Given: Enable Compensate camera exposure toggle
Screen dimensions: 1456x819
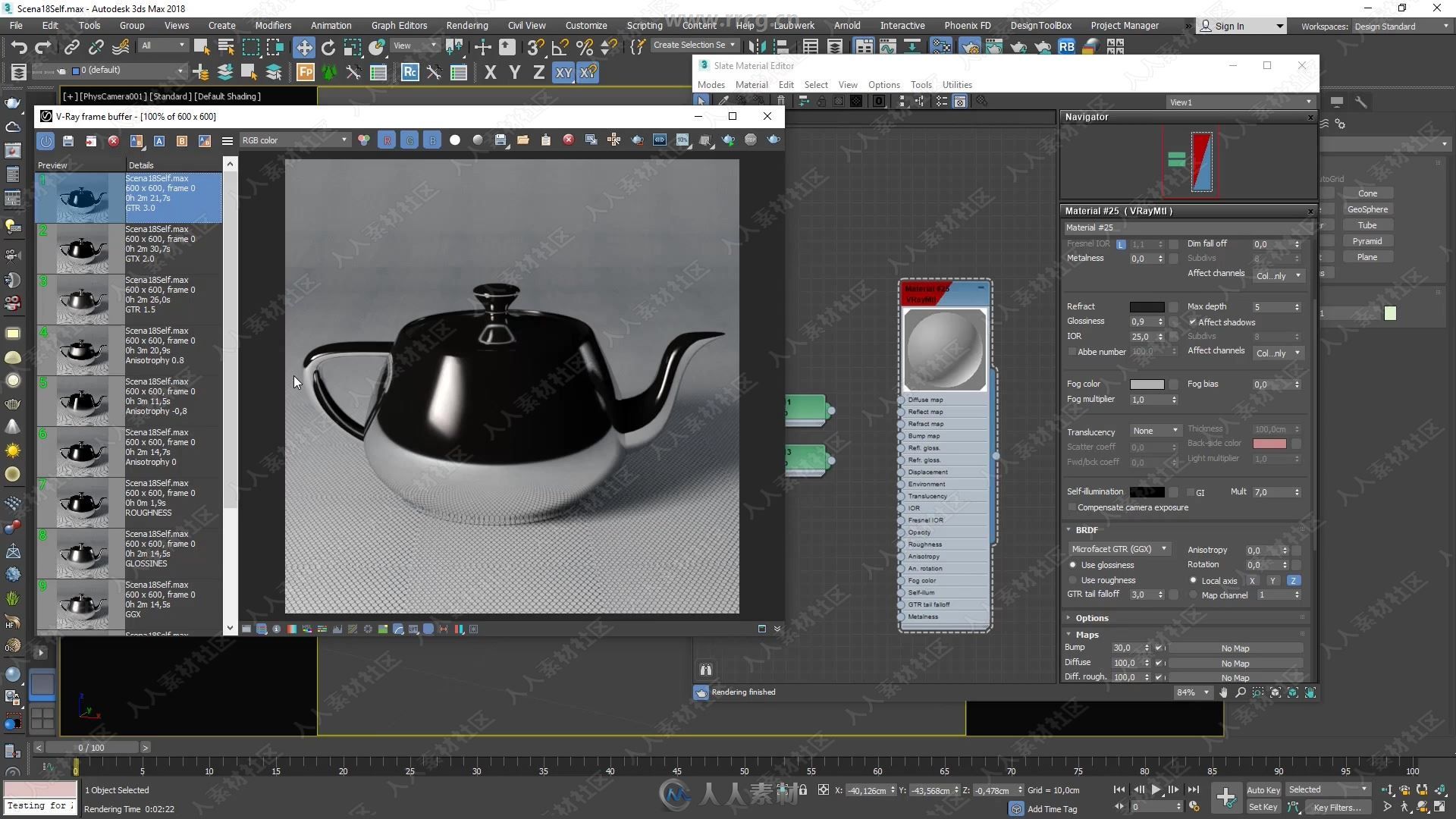Looking at the screenshot, I should [1072, 507].
